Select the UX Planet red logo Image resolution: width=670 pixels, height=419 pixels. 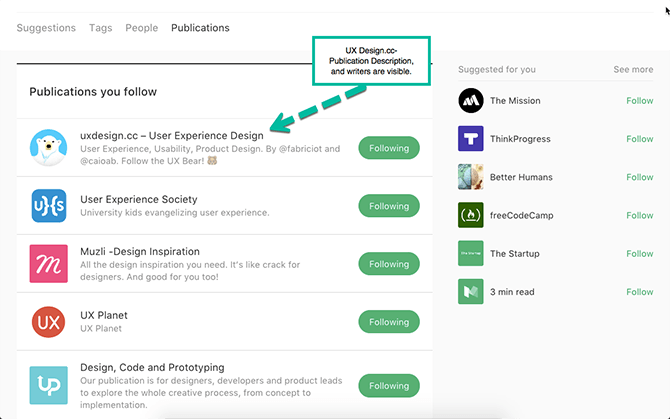click(48, 322)
